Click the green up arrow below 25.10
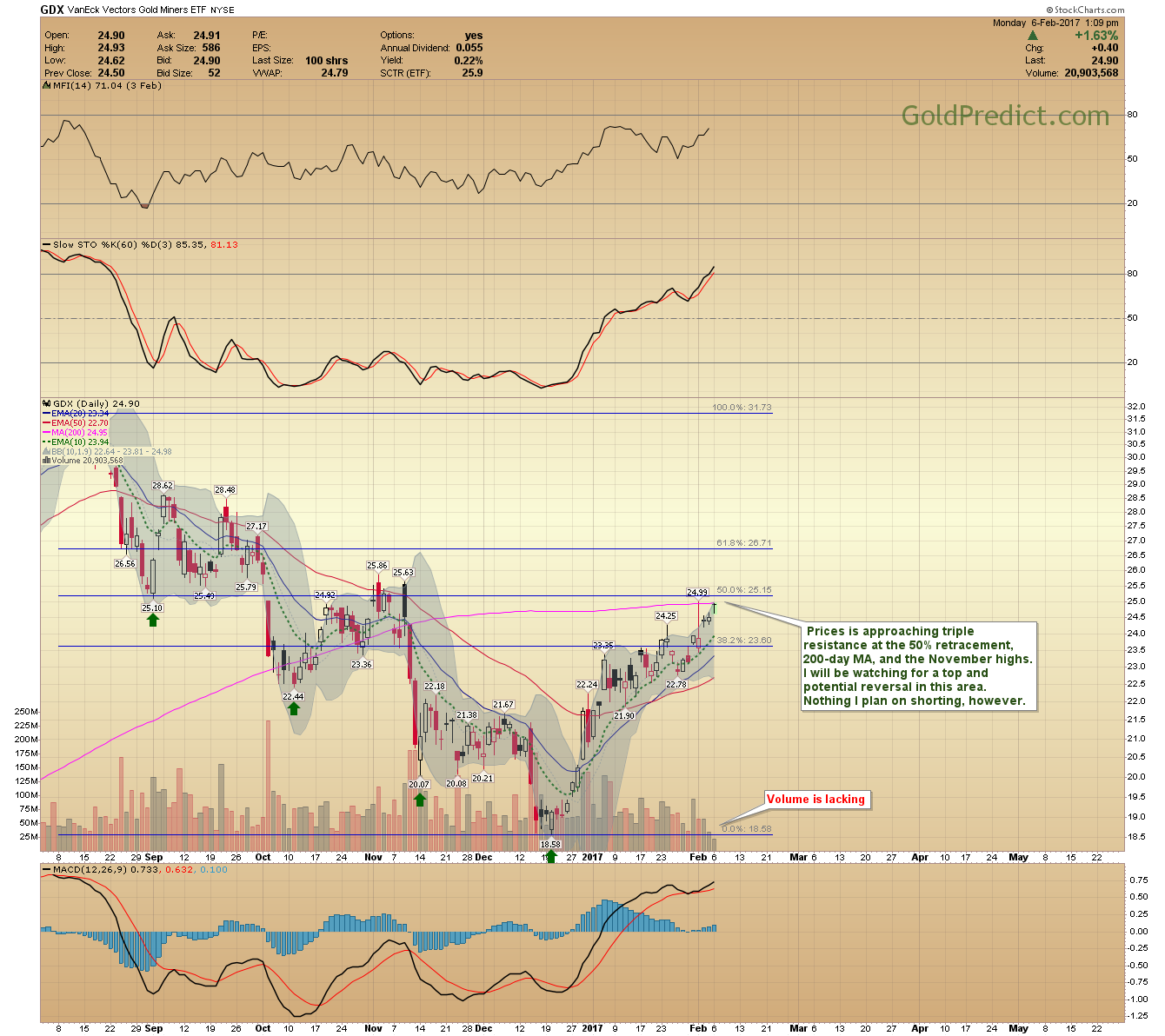This screenshot has height=1036, width=1165. (153, 620)
